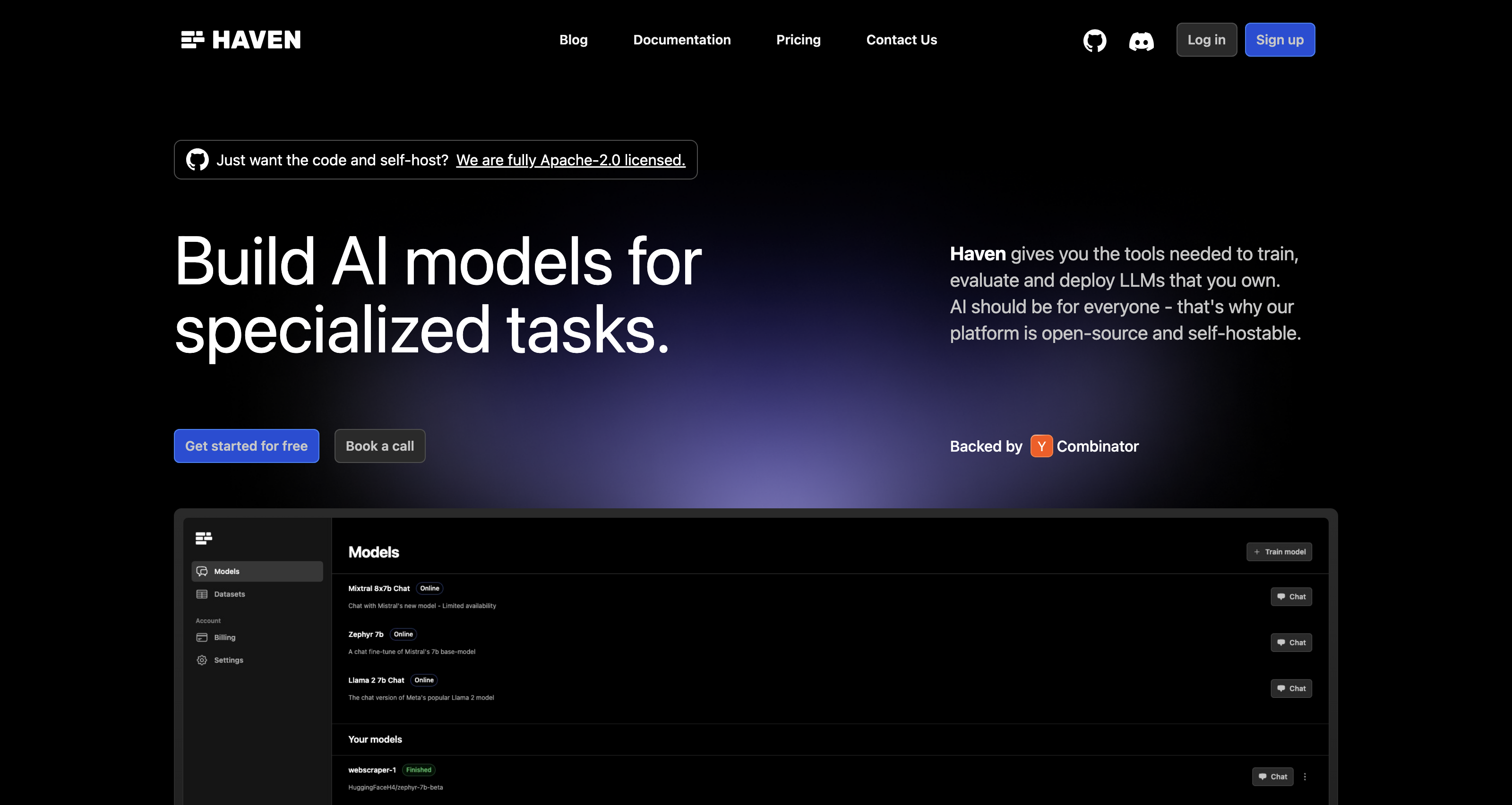This screenshot has height=805, width=1512.
Task: Click the Online badge next to Llama 2 7b Chat
Action: tap(424, 681)
